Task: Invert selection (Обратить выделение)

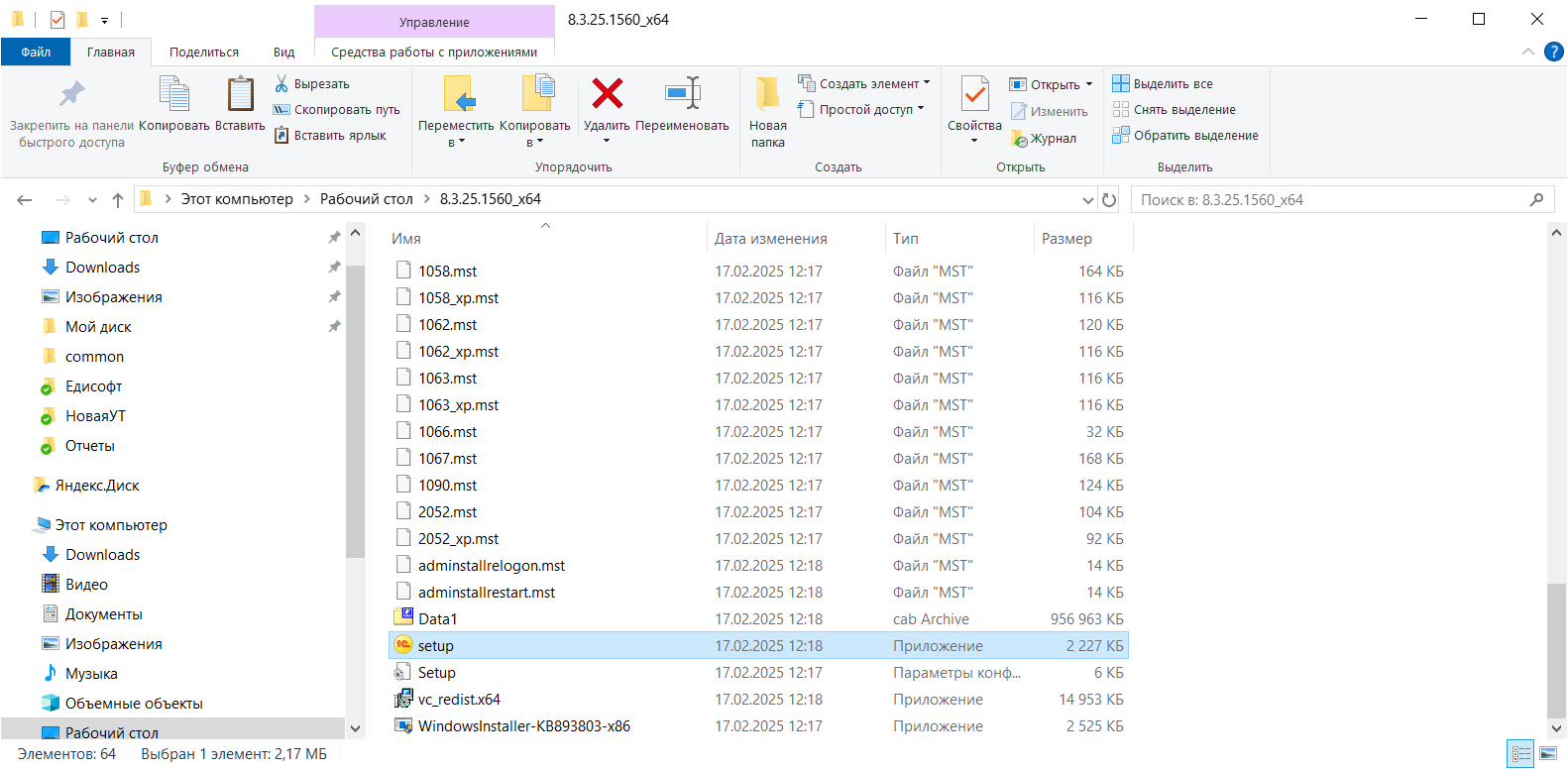Action: click(1185, 136)
